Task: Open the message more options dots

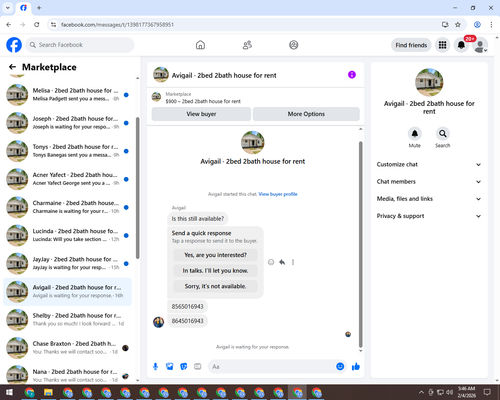Action: click(293, 262)
